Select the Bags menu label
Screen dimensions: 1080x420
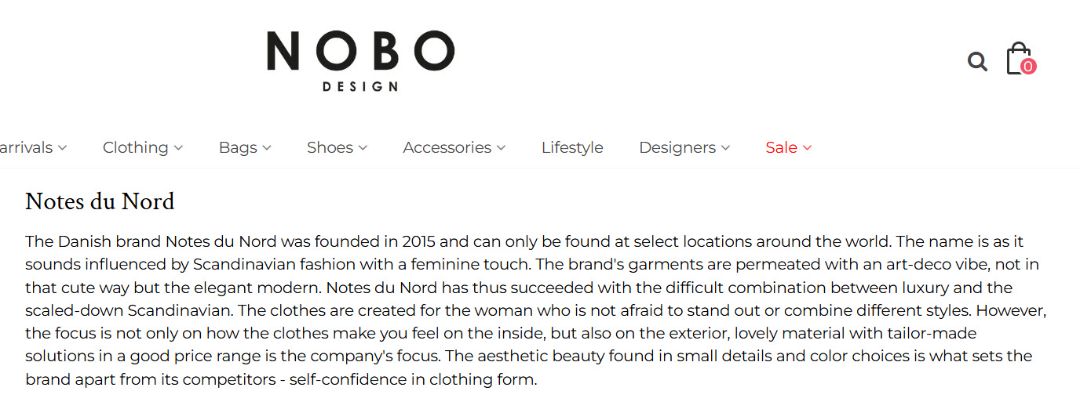238,148
